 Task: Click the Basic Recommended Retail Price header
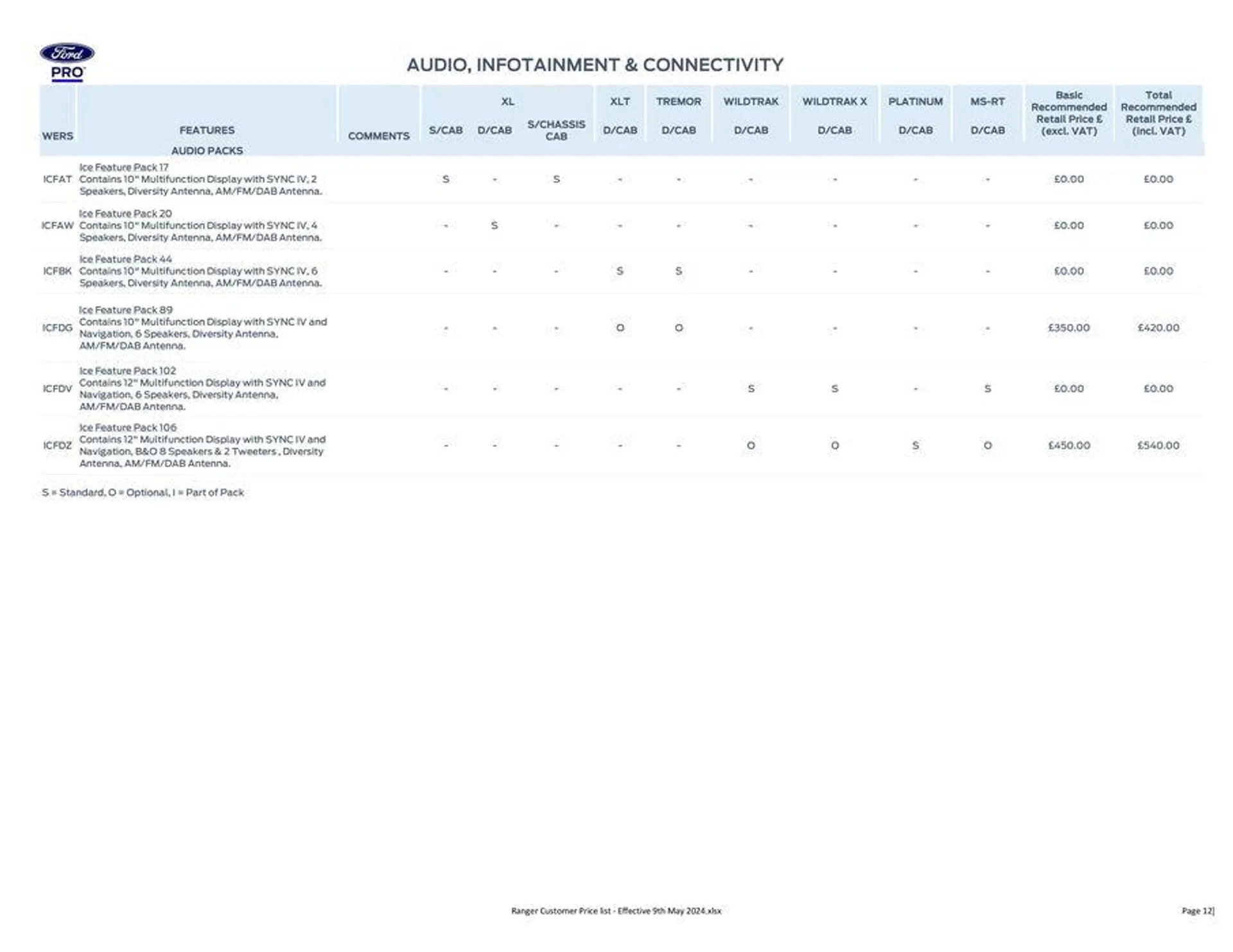tap(1069, 113)
